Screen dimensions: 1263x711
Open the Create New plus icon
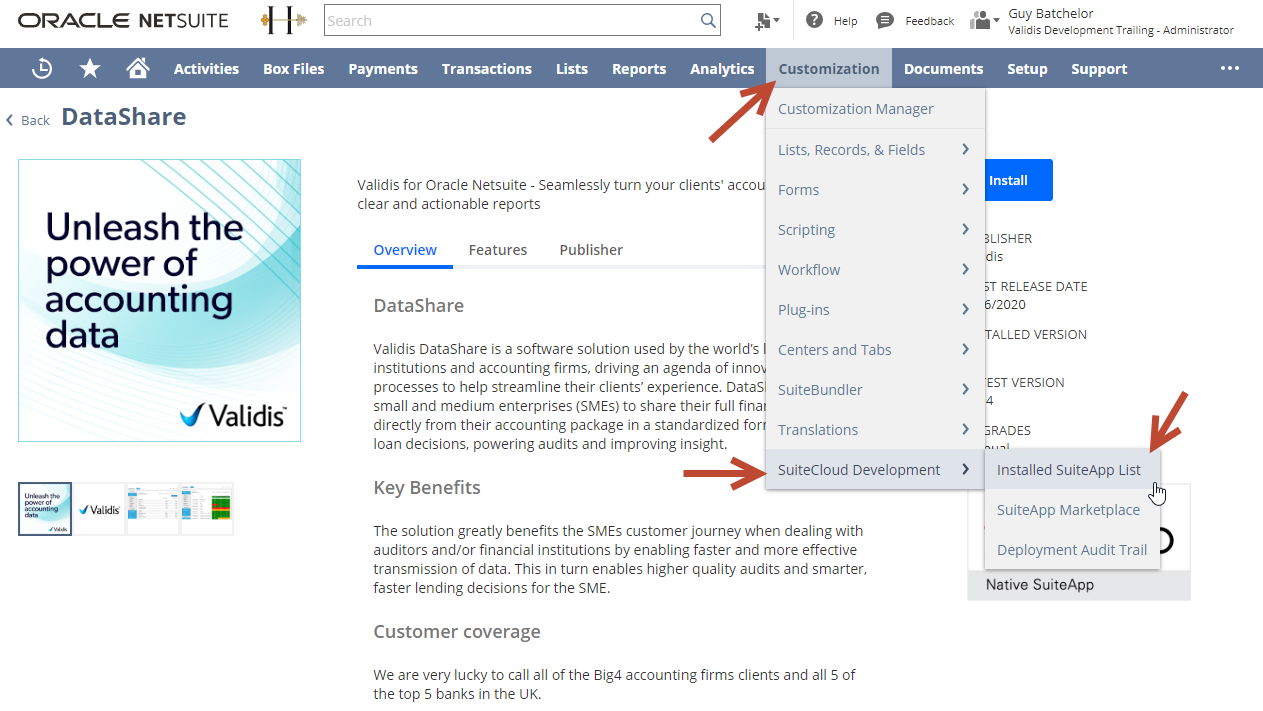[x=767, y=20]
